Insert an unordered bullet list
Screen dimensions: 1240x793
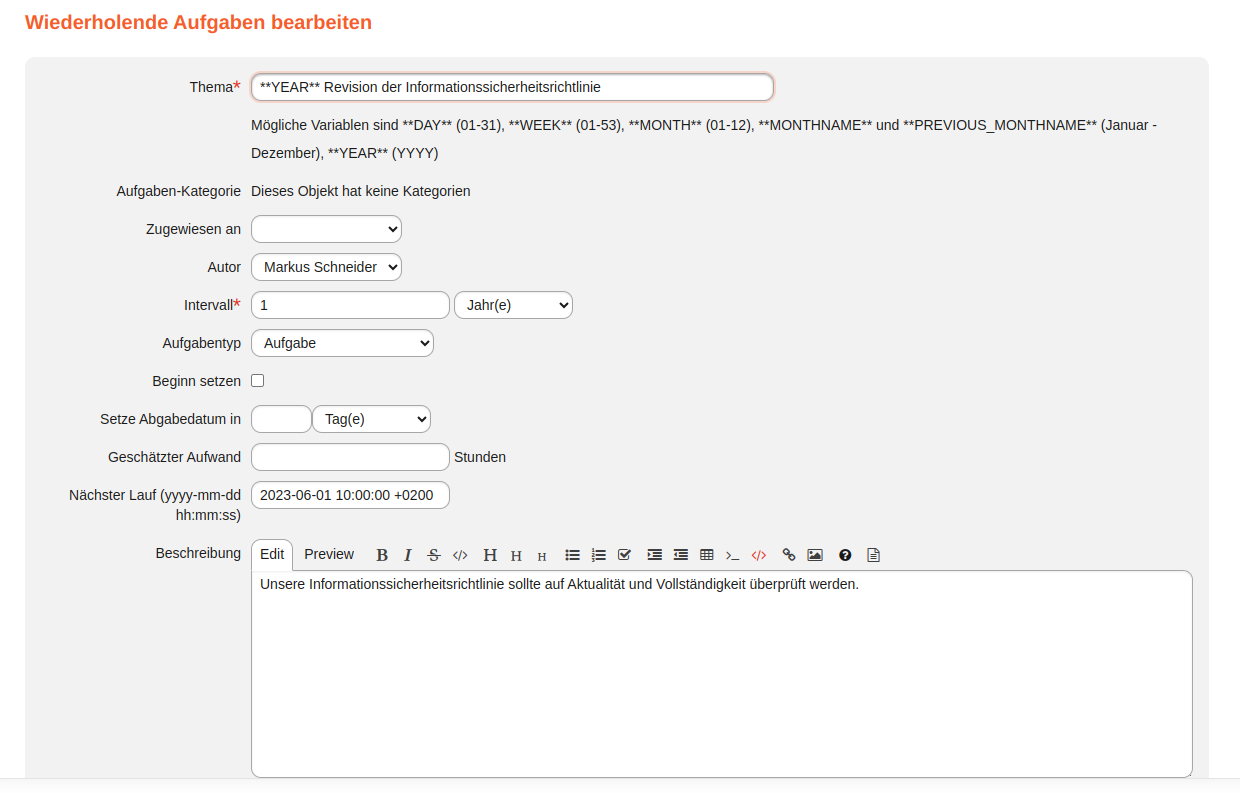pyautogui.click(x=573, y=555)
